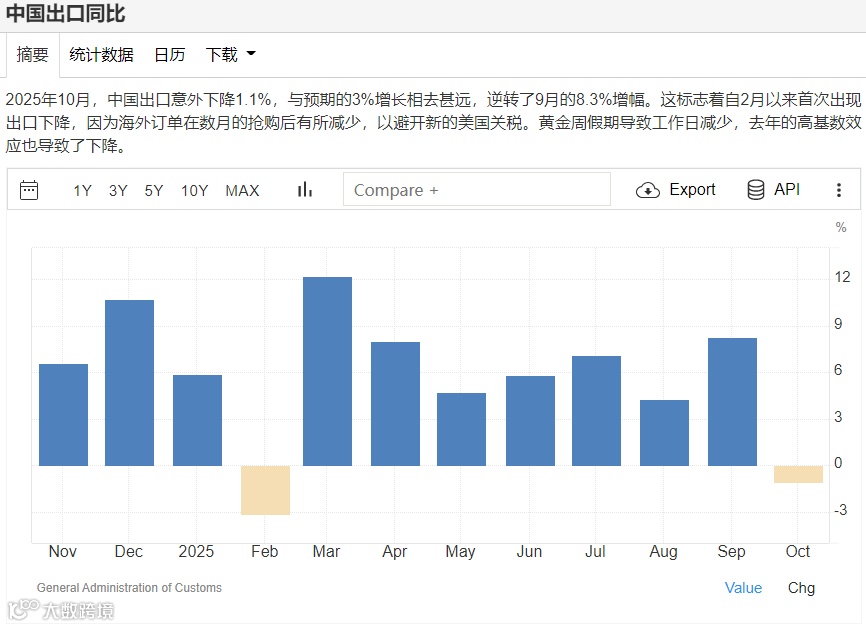
Task: Click the 2025 January blue bar
Action: tap(197, 420)
